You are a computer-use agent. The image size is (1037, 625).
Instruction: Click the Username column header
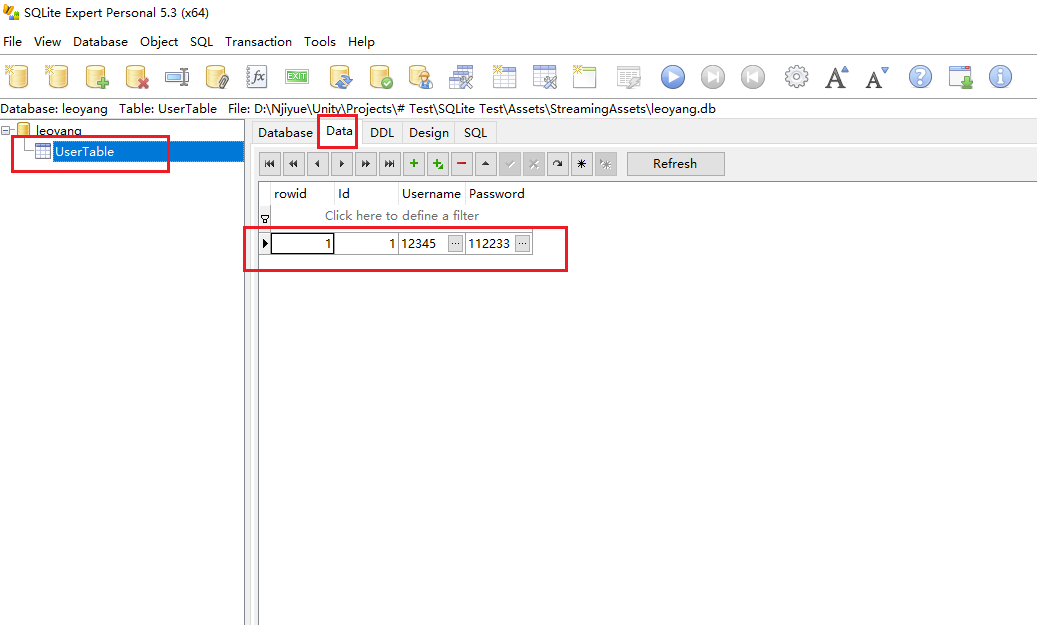tap(431, 194)
